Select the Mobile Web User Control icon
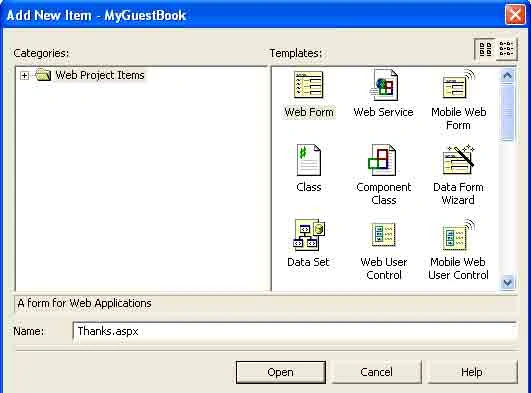The height and width of the screenshot is (393, 531). [459, 234]
